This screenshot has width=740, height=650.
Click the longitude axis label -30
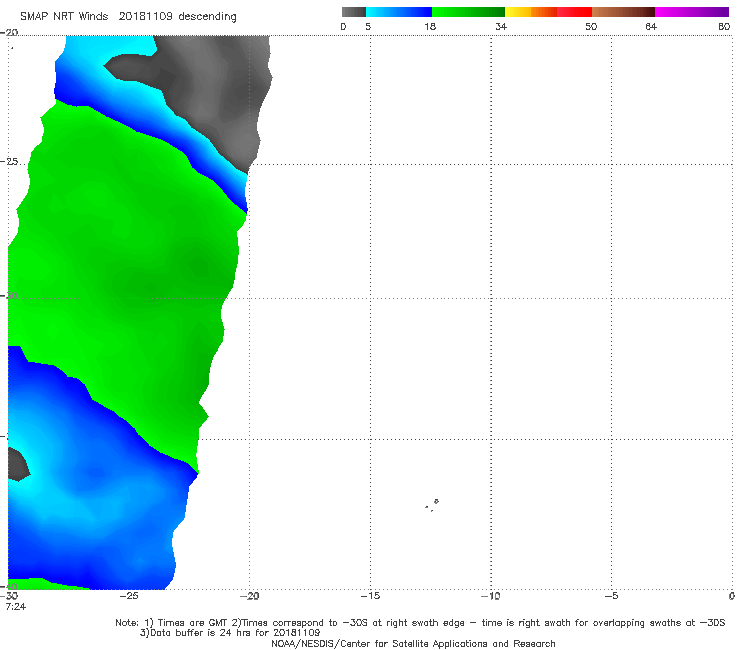tap(9, 596)
